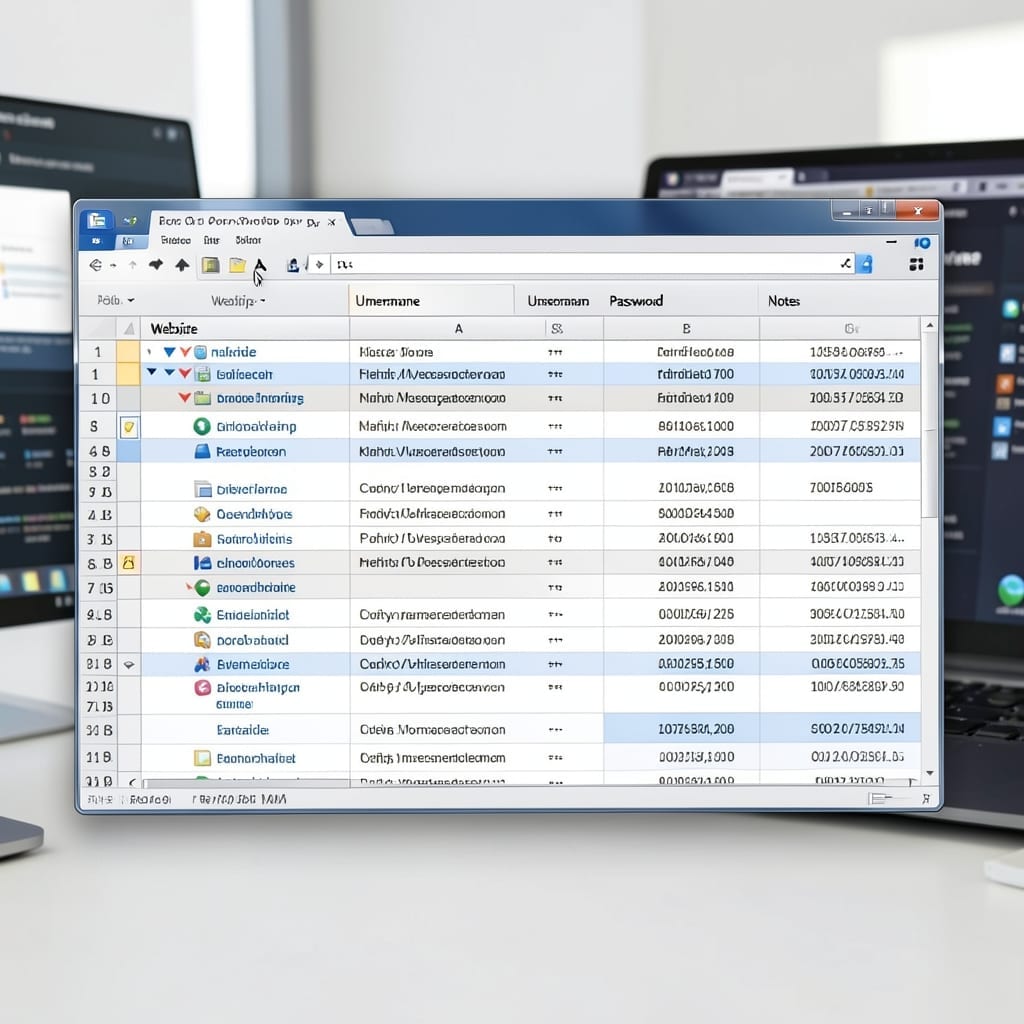Open the Wealtip filter dropdown
This screenshot has height=1024, width=1024.
click(238, 301)
